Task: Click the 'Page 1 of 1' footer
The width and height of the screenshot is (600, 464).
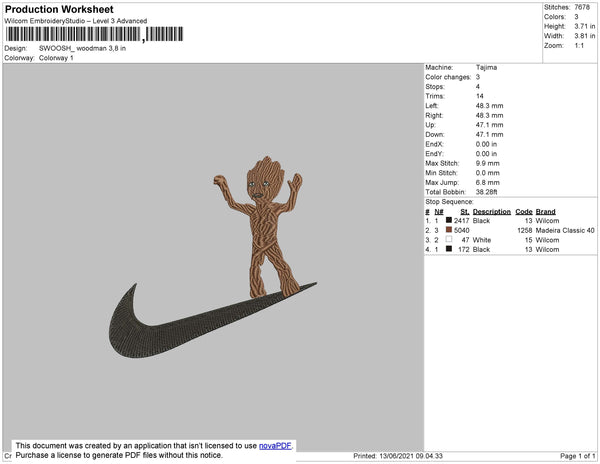Action: (577, 456)
